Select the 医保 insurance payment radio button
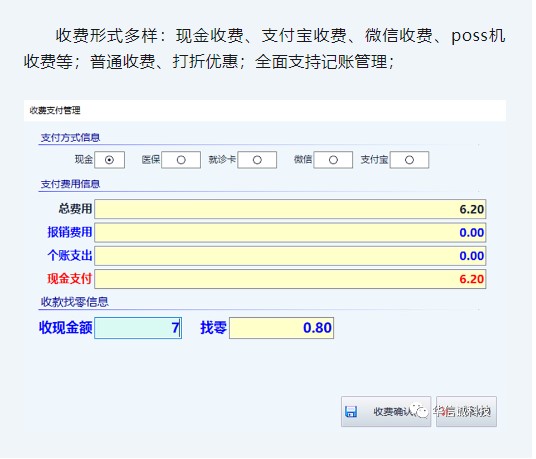 pyautogui.click(x=181, y=160)
